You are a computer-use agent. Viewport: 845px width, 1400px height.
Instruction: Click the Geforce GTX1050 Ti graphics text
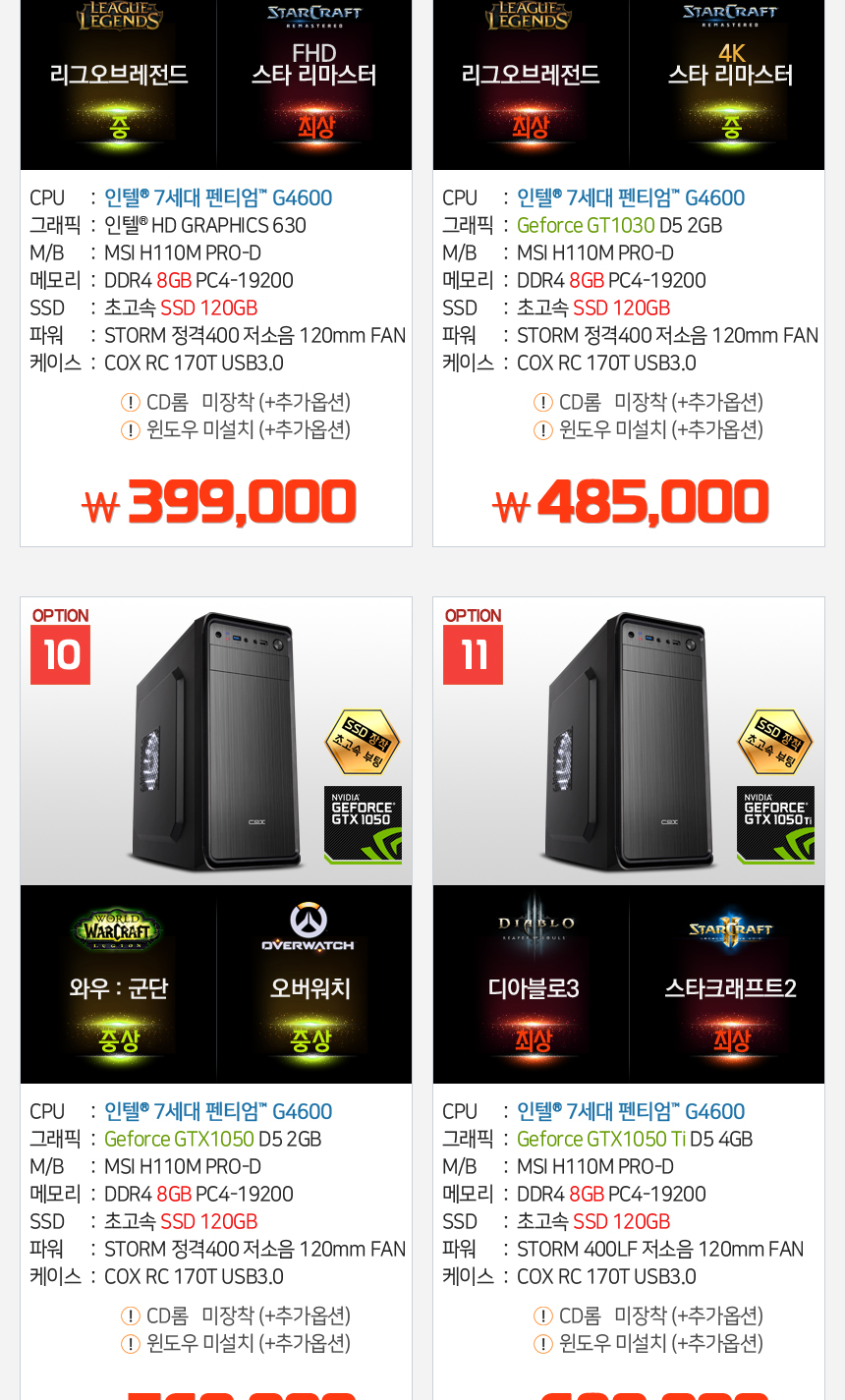point(601,1139)
